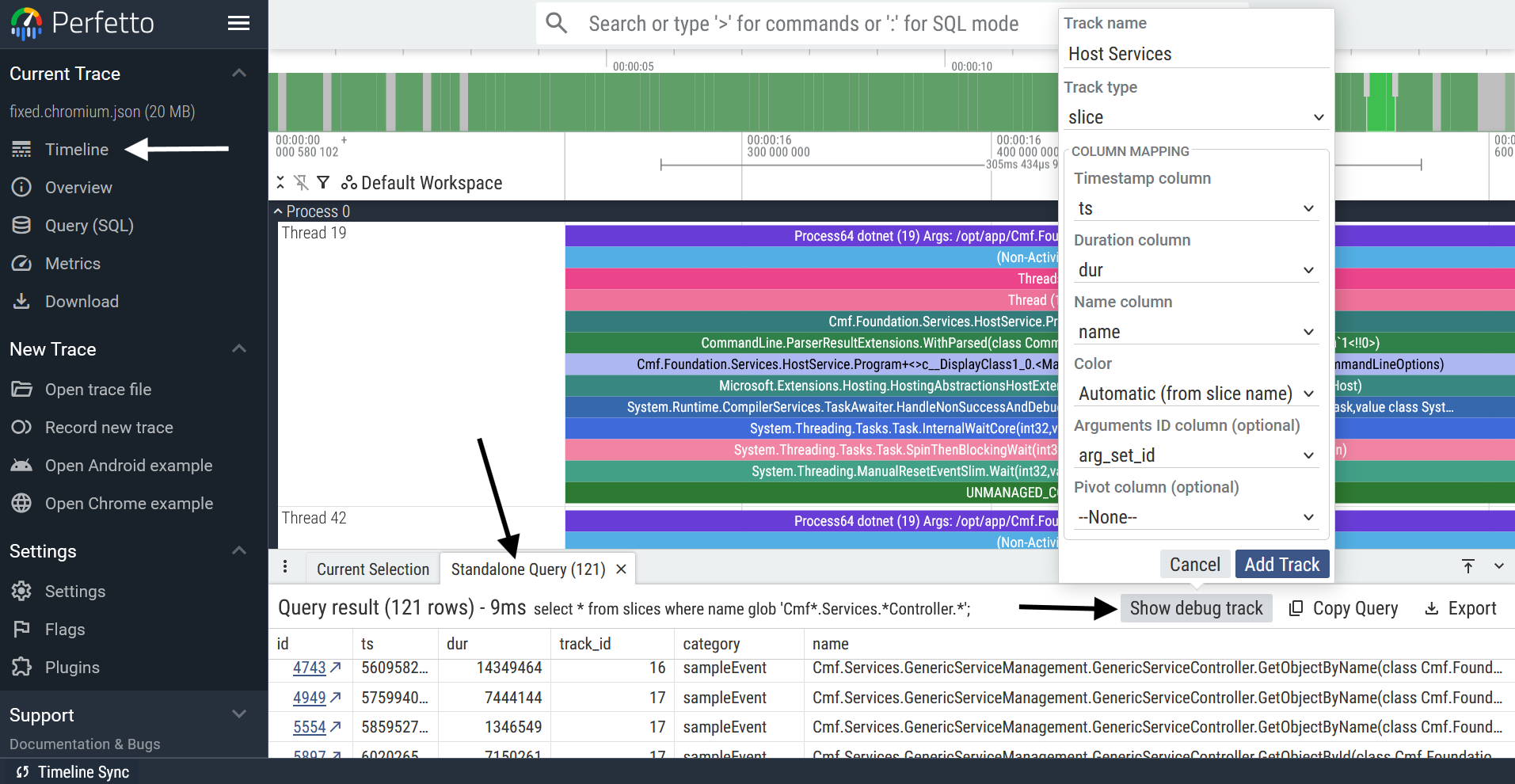Open the Pivot column dropdown
Screen dimensions: 1515x784
pyautogui.click(x=1194, y=516)
